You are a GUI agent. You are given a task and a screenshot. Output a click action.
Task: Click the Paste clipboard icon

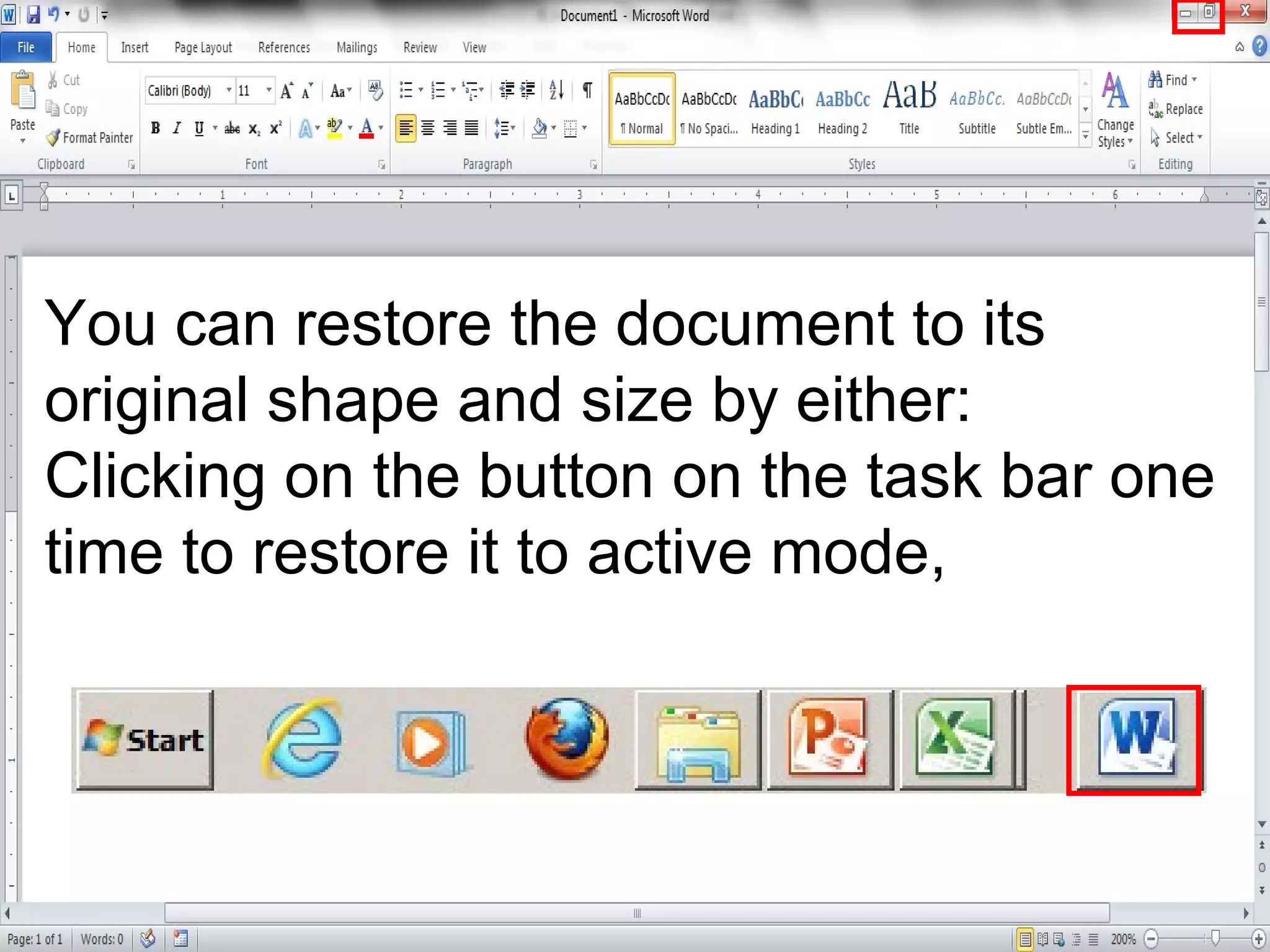coord(23,91)
